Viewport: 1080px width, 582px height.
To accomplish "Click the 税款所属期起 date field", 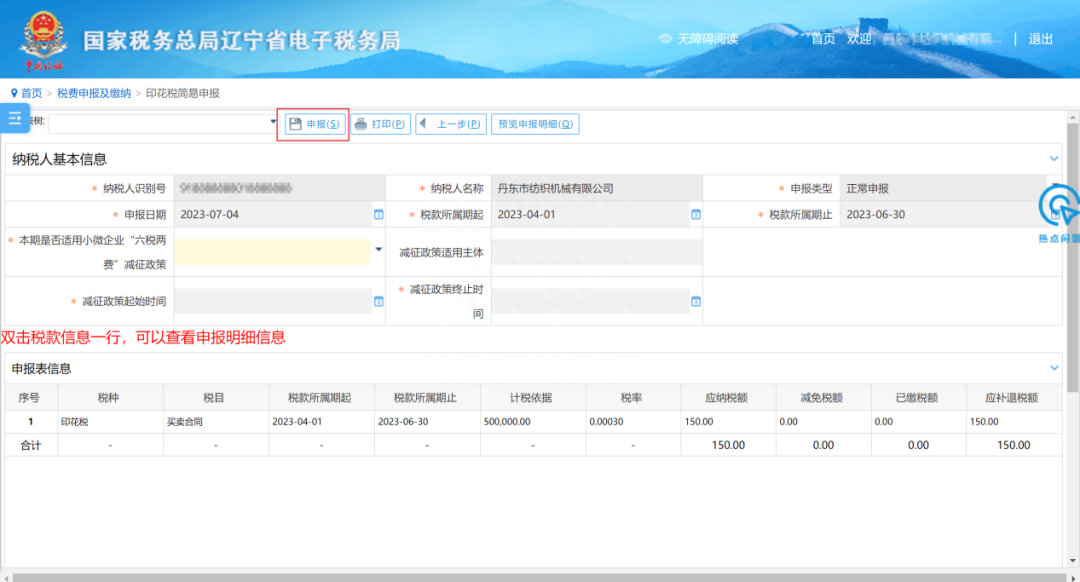I will coord(591,215).
